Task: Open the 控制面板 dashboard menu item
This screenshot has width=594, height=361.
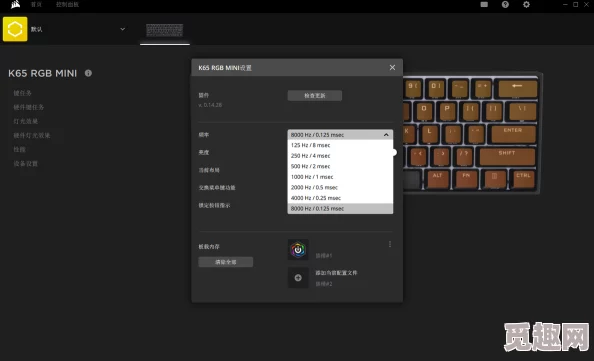Action: (x=67, y=5)
